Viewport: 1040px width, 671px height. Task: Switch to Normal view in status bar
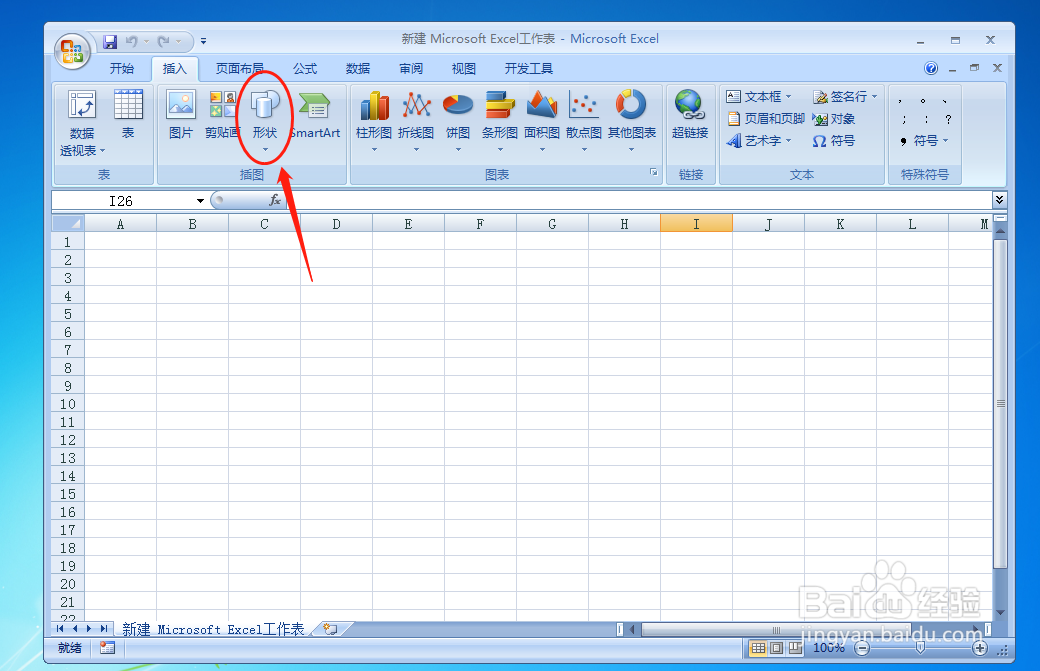(758, 648)
